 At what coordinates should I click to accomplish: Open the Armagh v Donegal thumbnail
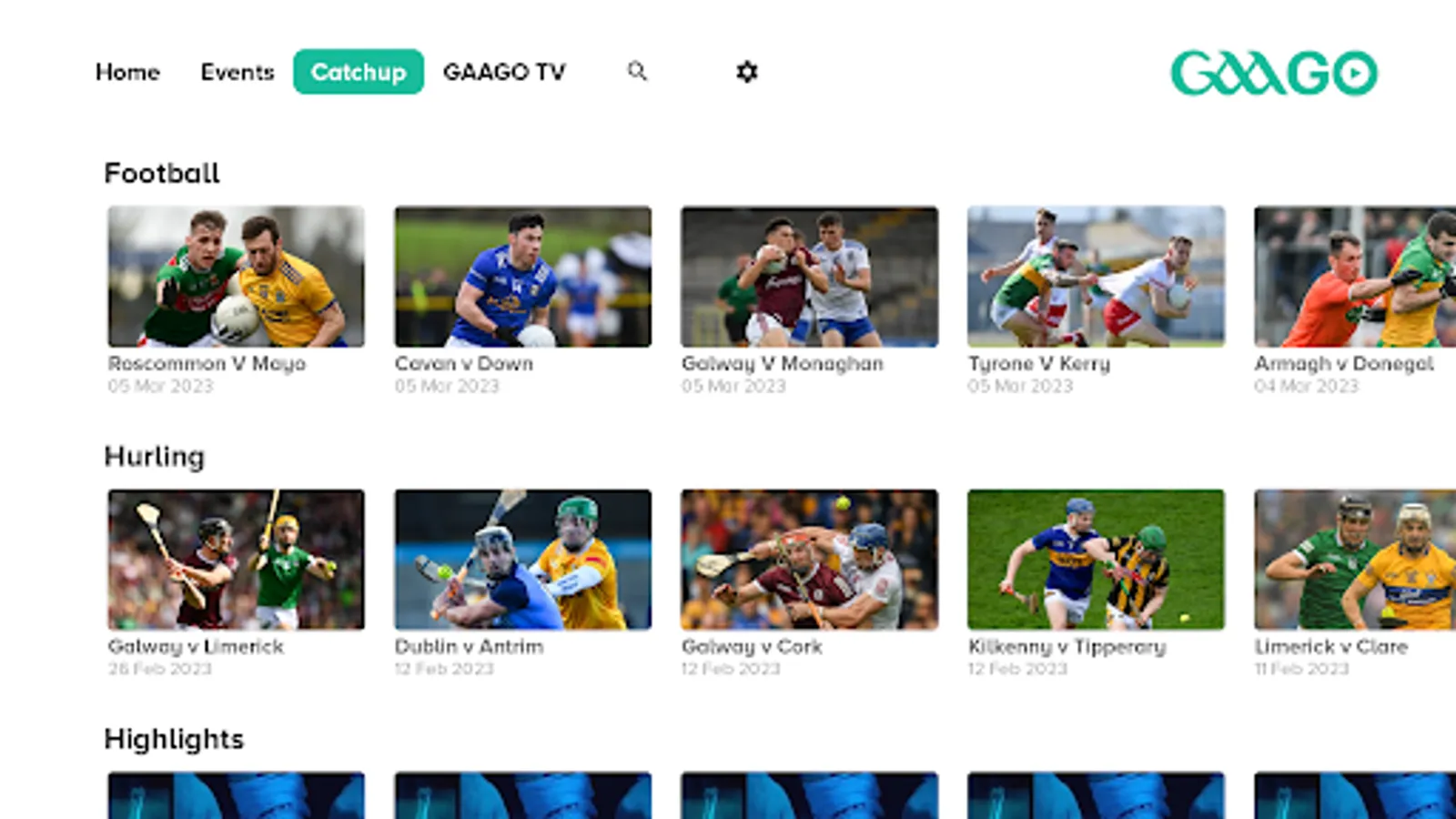point(1355,277)
